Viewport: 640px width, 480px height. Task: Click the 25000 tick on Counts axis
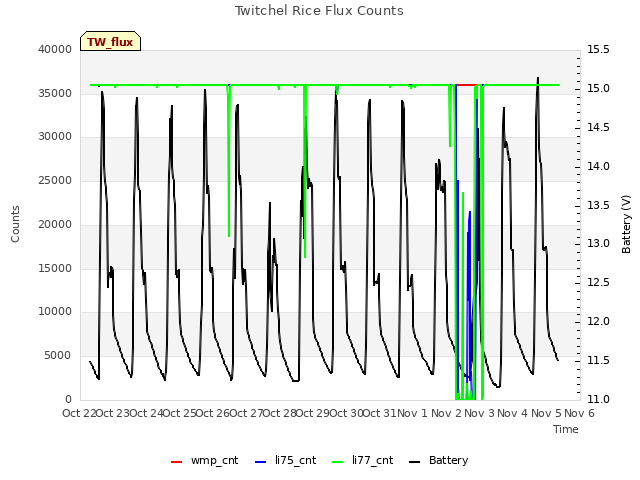click(x=55, y=180)
